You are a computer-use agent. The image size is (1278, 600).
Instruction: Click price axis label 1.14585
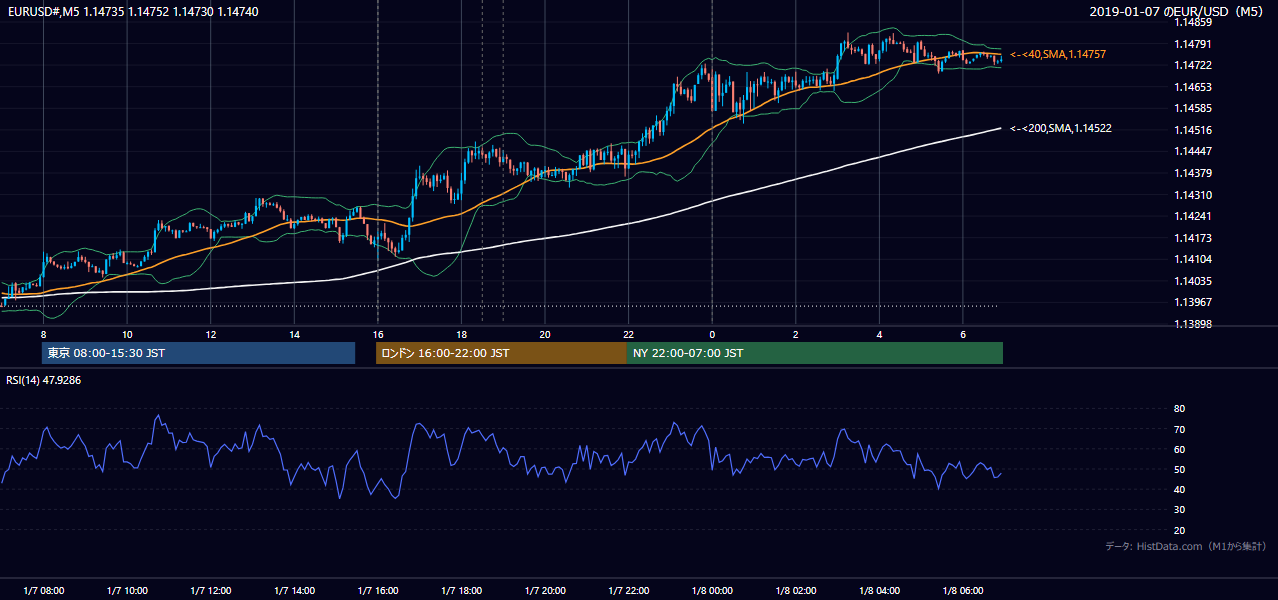(1193, 108)
